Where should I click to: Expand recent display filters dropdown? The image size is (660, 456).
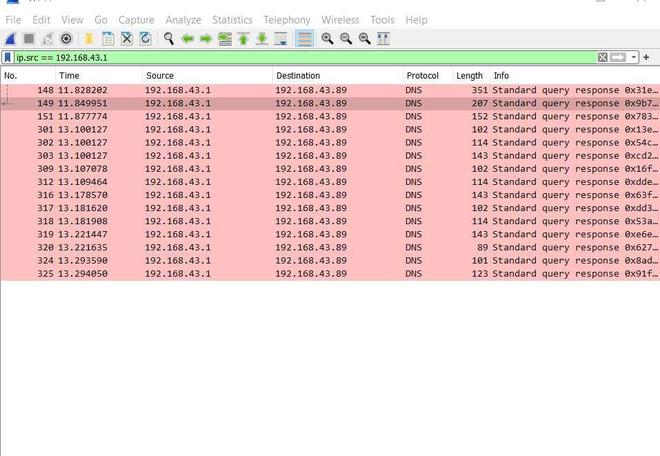click(x=633, y=57)
